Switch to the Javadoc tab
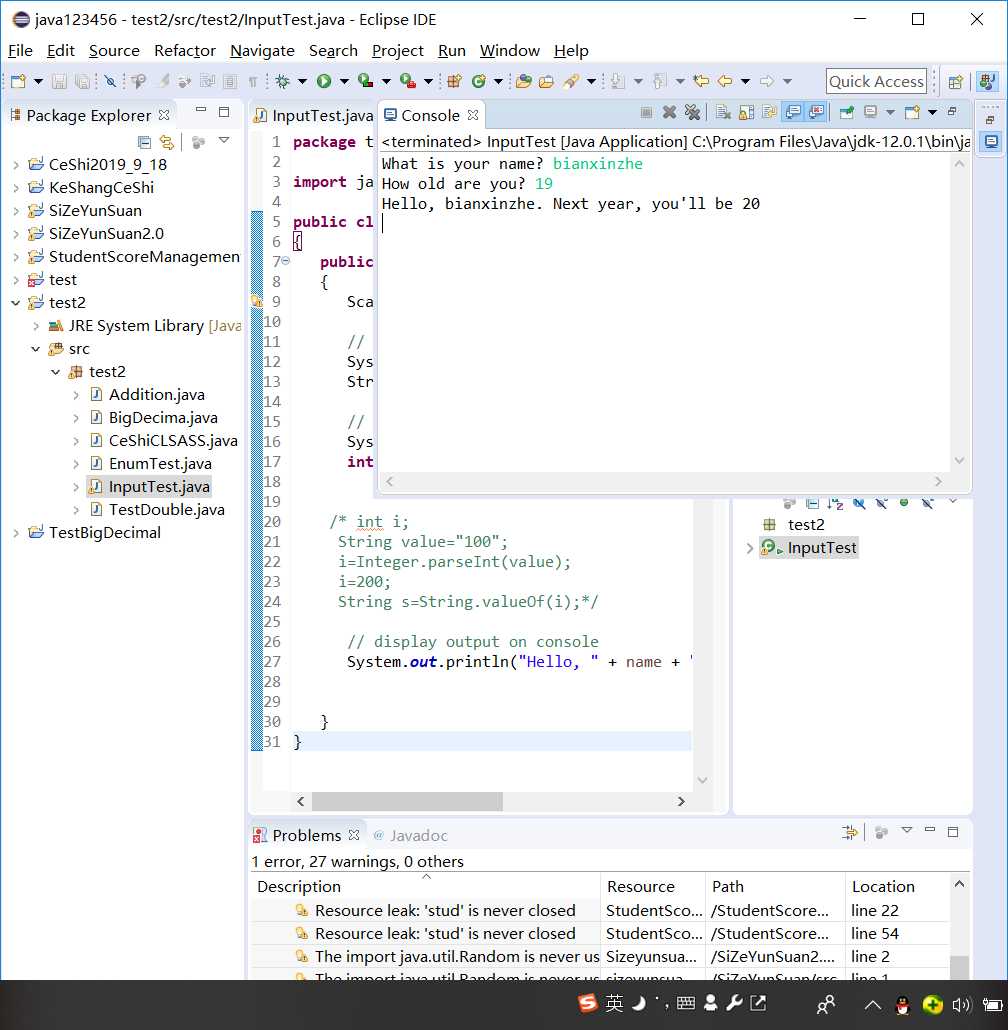This screenshot has width=1008, height=1030. click(x=410, y=836)
